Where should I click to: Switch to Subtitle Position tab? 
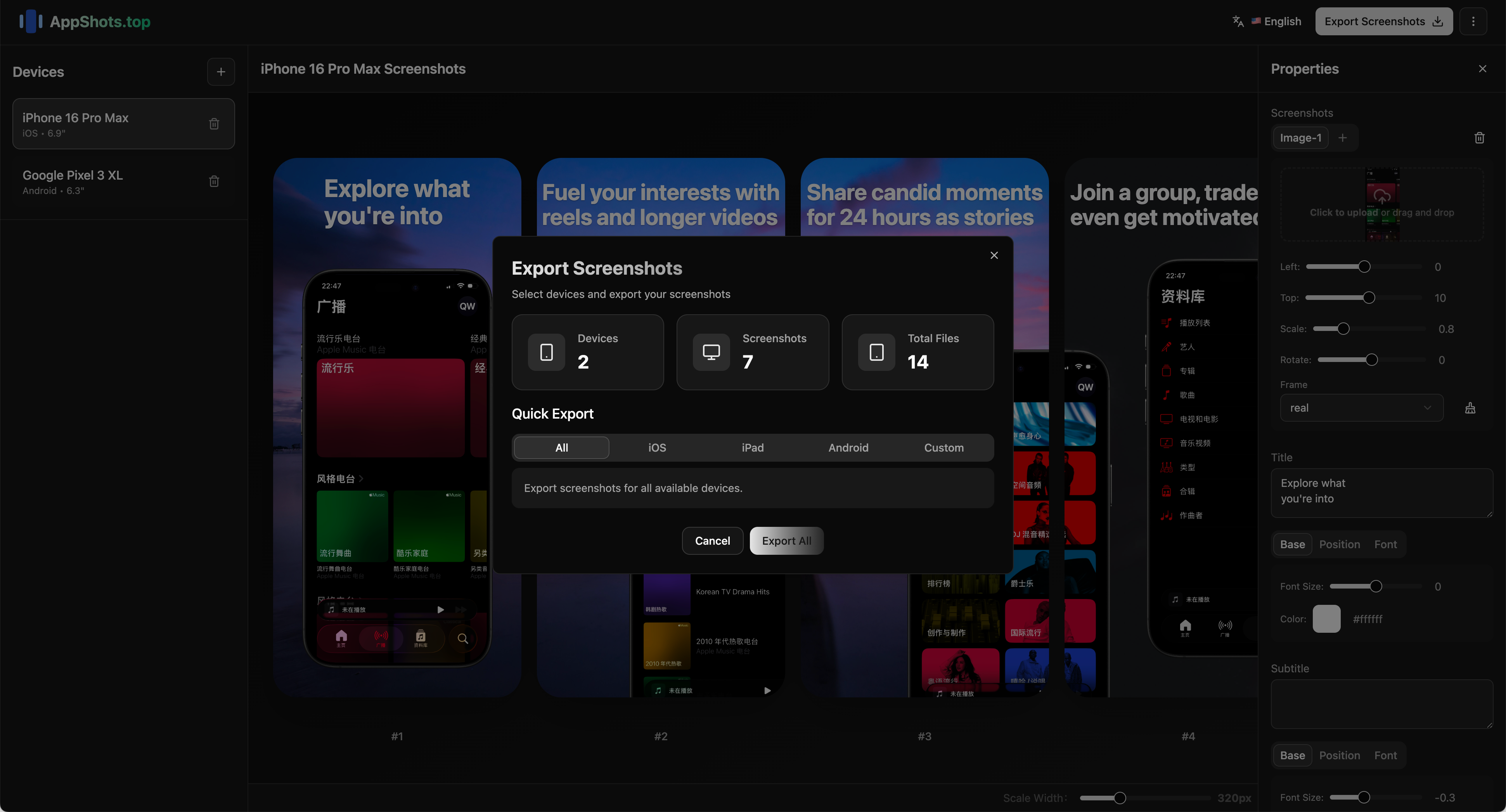(x=1340, y=755)
